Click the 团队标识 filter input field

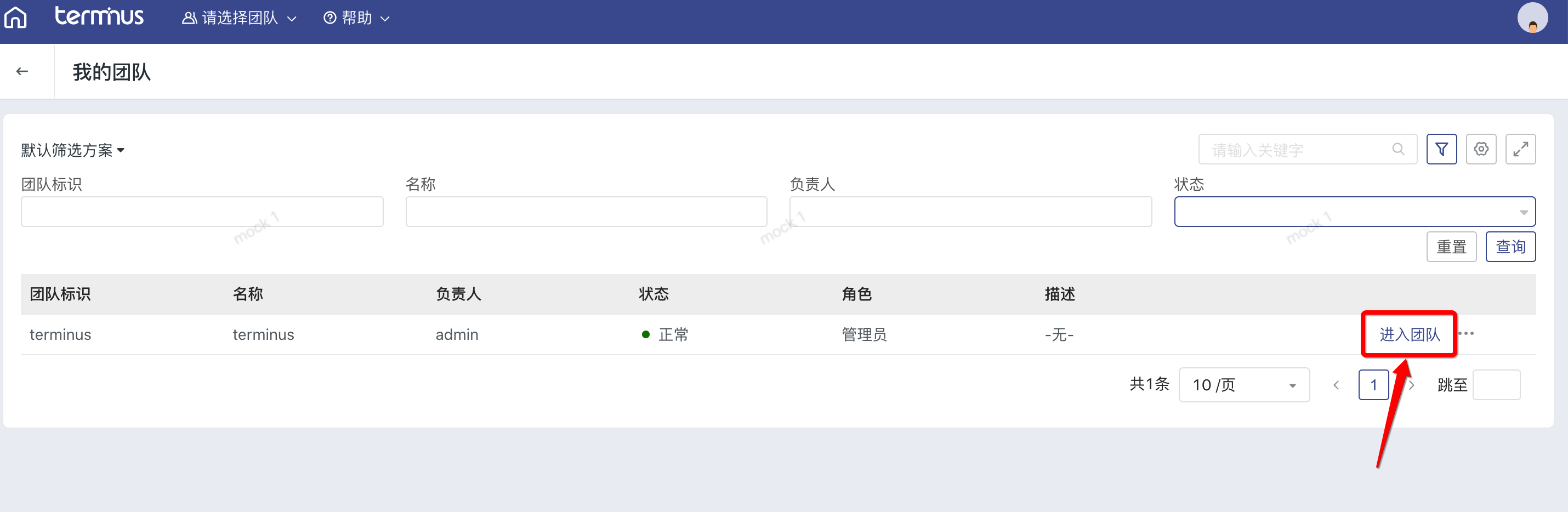coord(201,212)
